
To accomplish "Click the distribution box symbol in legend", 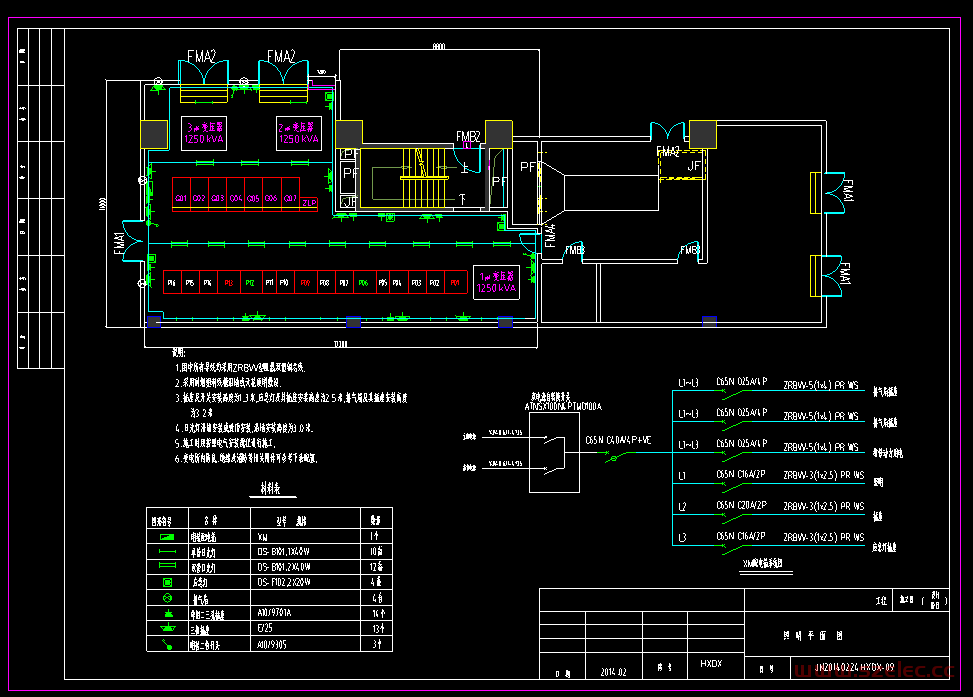I will (x=167, y=537).
